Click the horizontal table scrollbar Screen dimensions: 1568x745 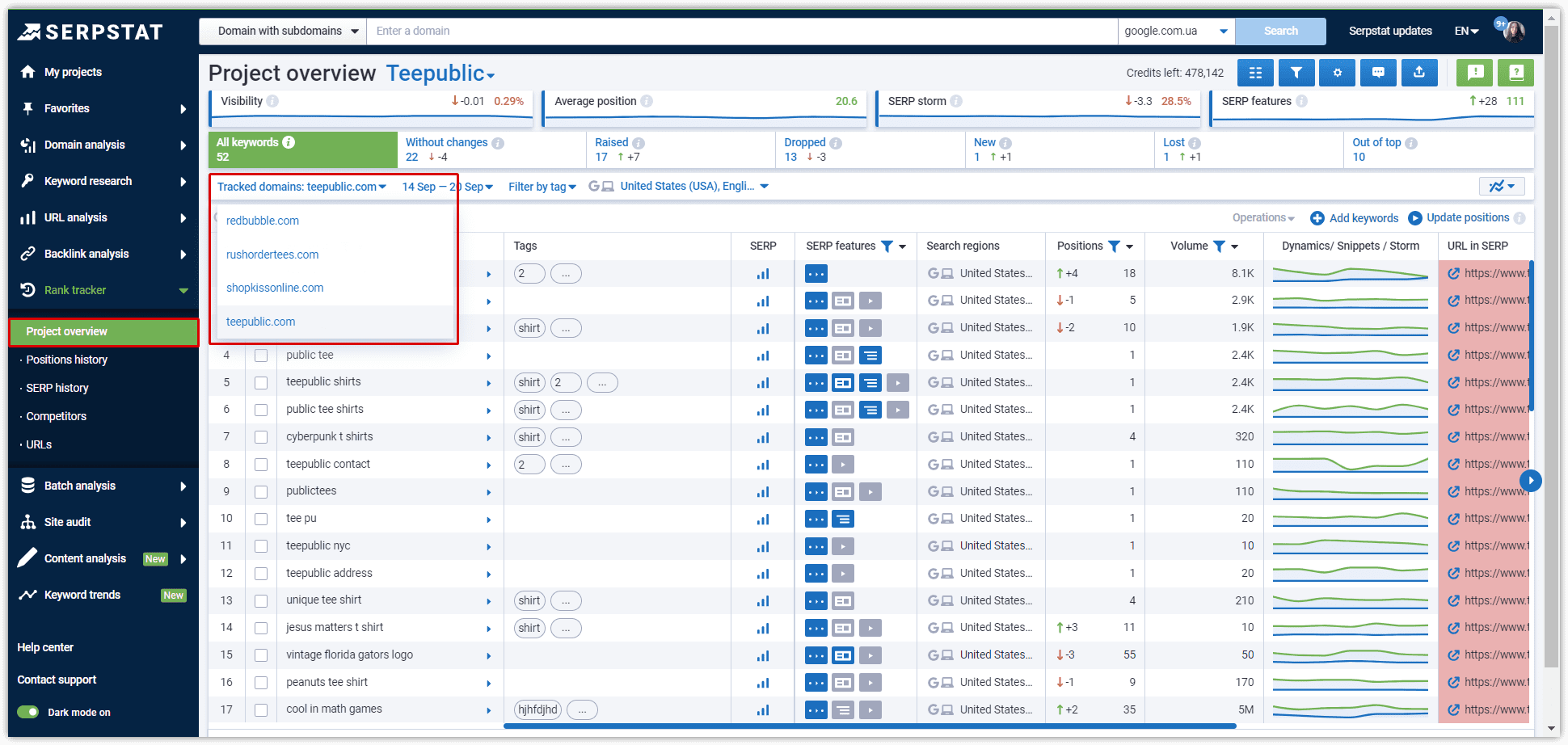click(x=870, y=726)
